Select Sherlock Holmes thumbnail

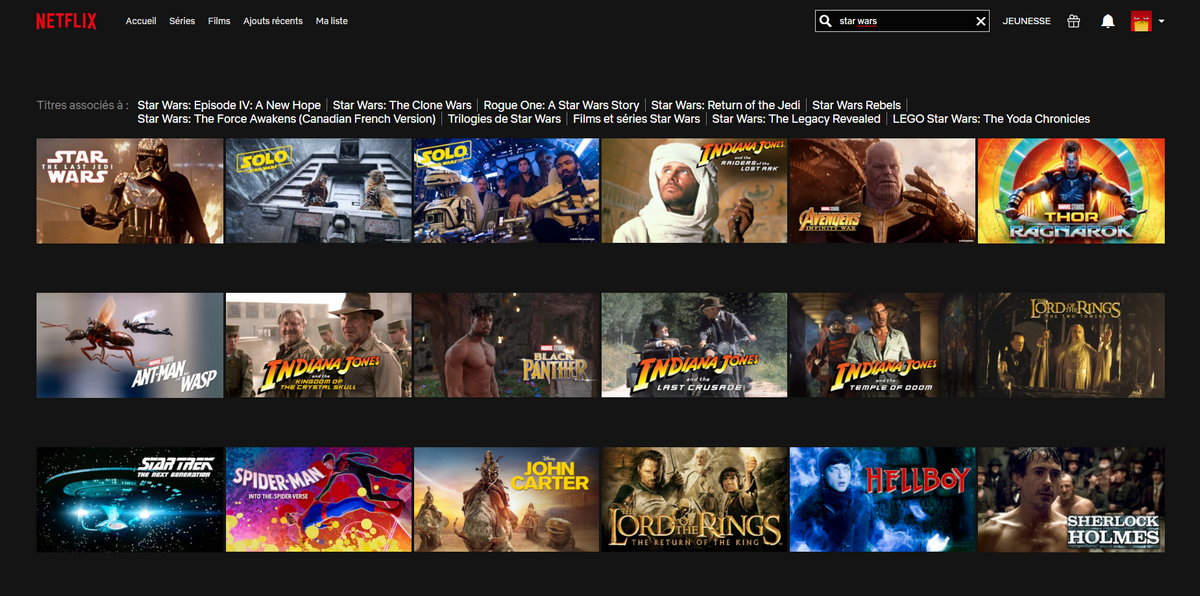tap(1071, 499)
